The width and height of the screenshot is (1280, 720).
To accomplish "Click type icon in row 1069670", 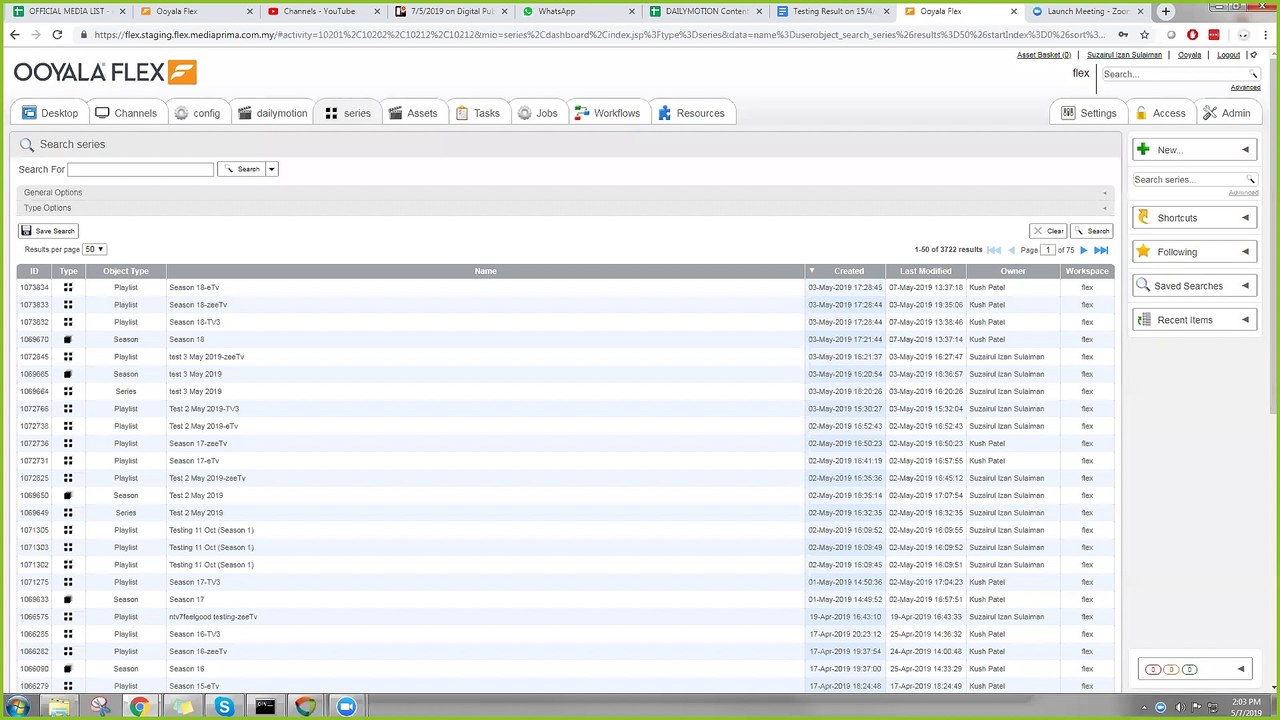I will [68, 339].
